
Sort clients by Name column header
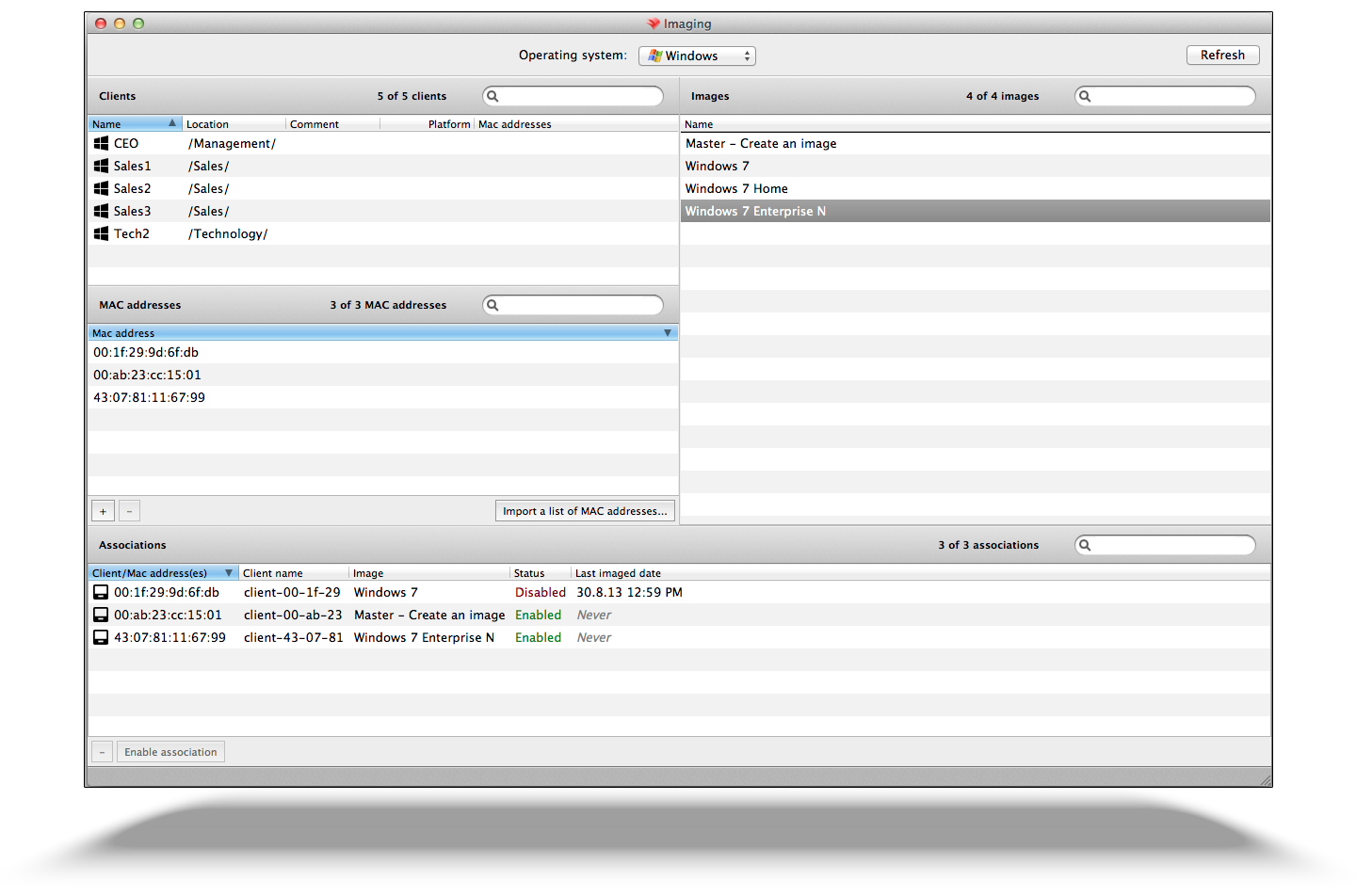point(134,124)
